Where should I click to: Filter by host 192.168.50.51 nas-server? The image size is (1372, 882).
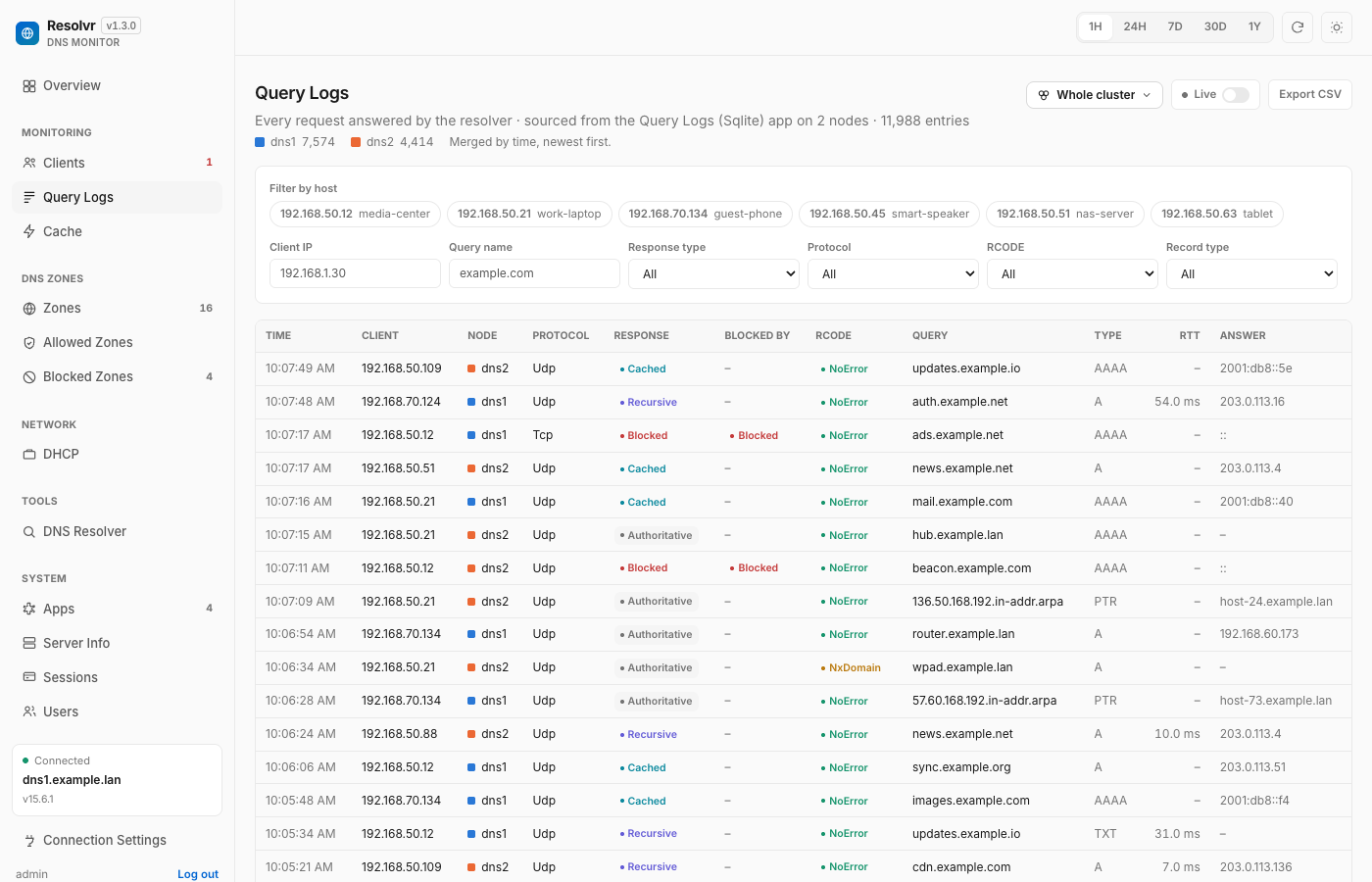[x=1065, y=214]
